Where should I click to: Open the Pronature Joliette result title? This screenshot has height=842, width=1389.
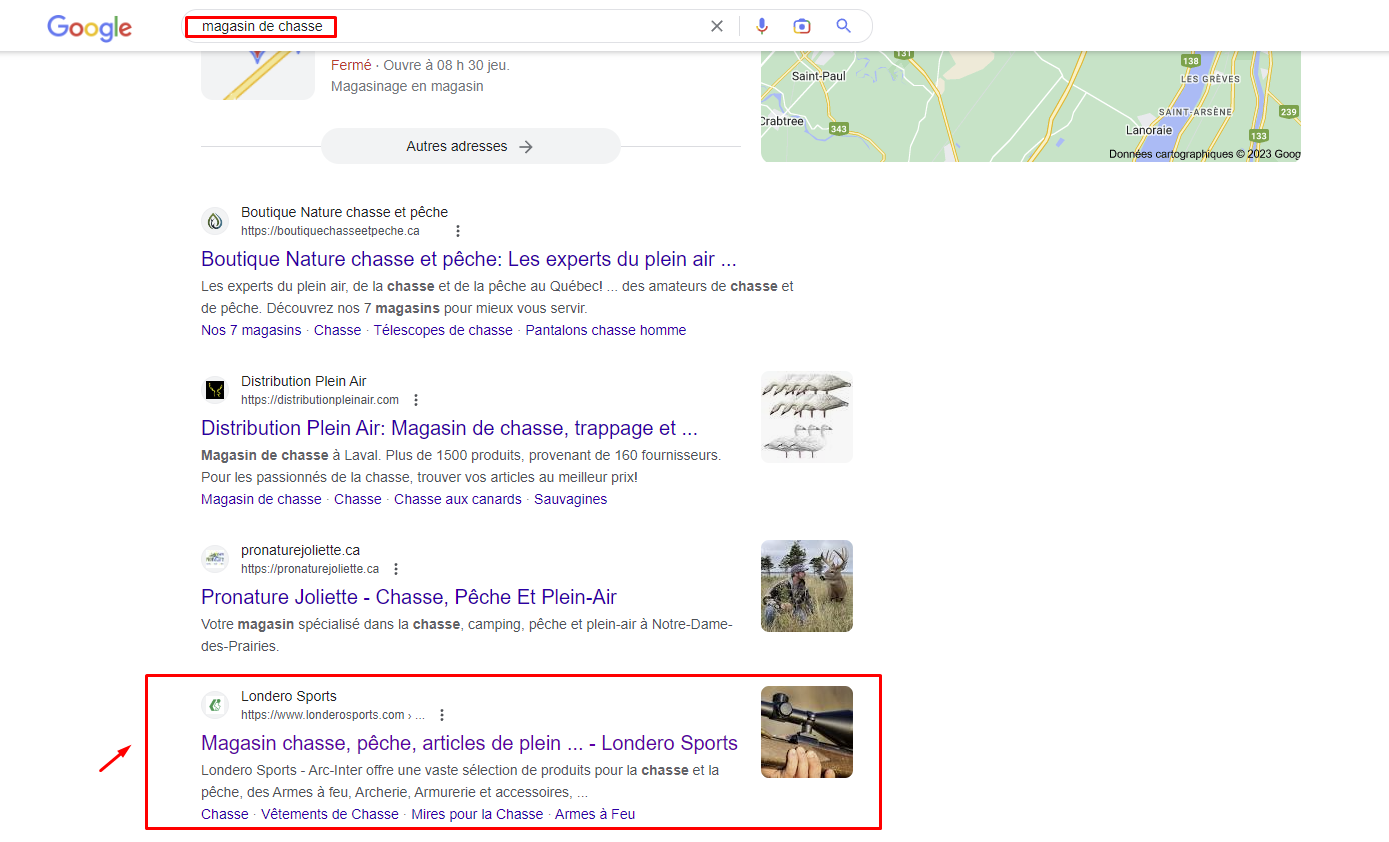click(x=408, y=597)
